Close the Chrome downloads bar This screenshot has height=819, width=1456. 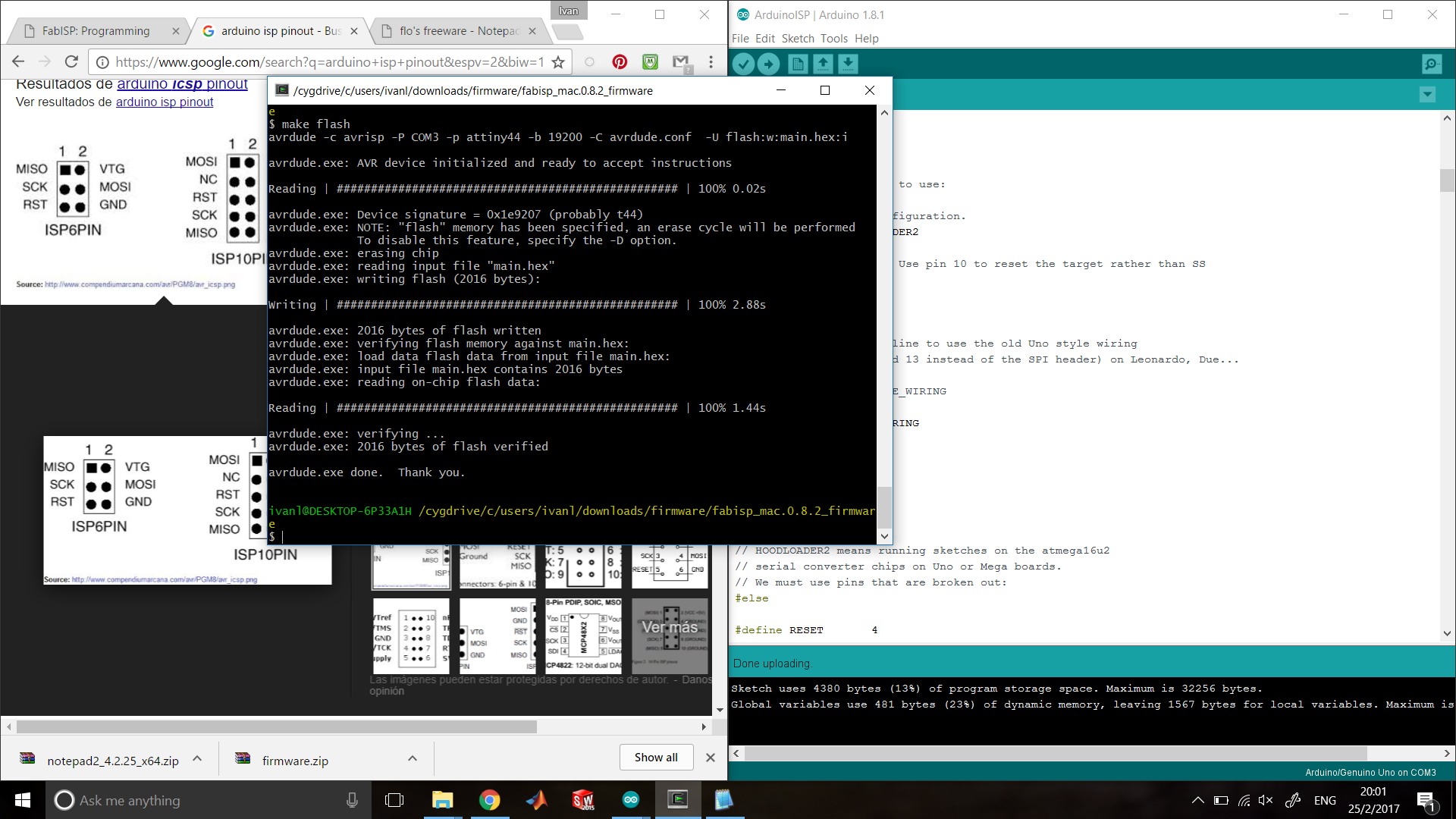pos(711,758)
